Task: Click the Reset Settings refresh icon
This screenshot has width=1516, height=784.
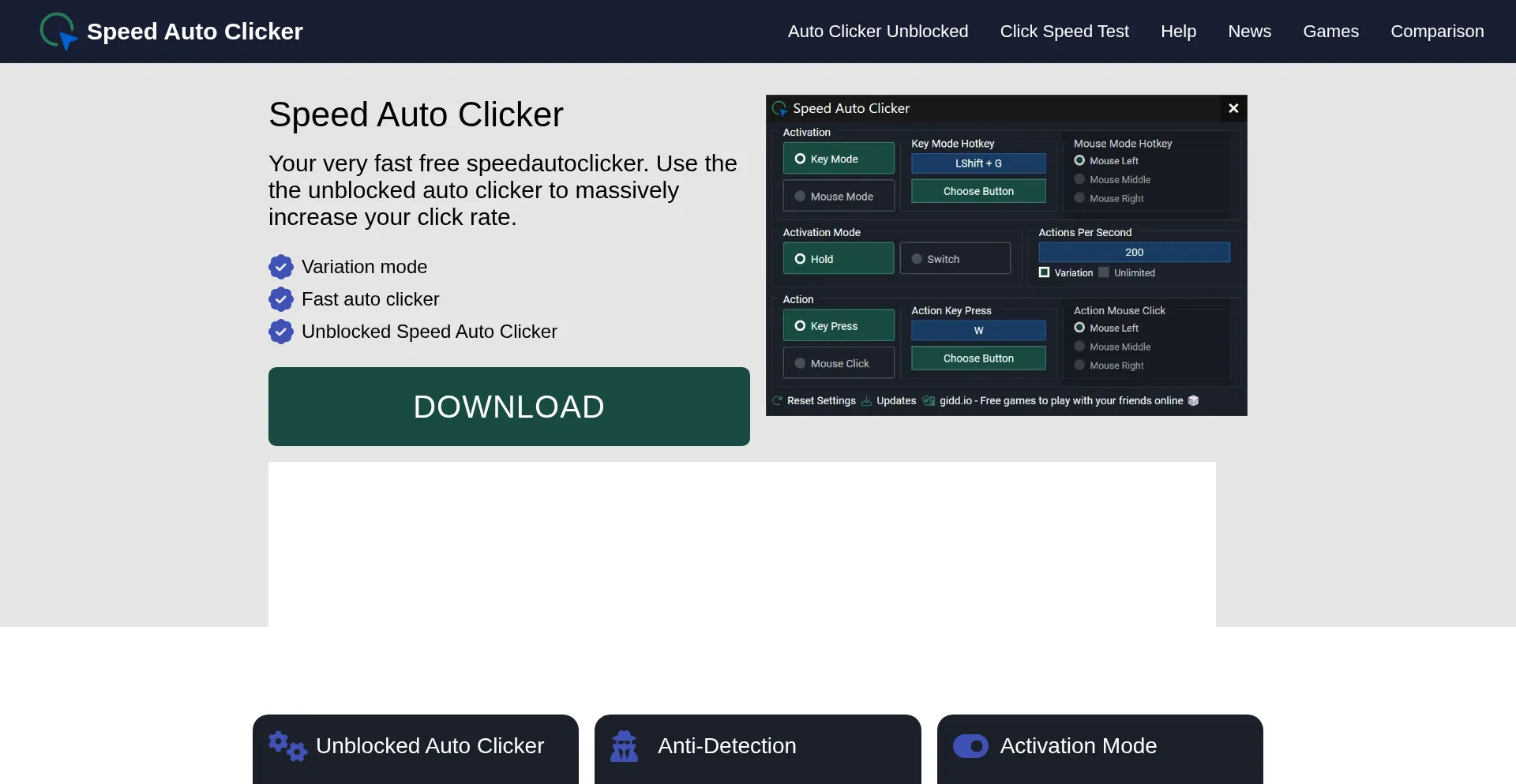Action: [778, 401]
